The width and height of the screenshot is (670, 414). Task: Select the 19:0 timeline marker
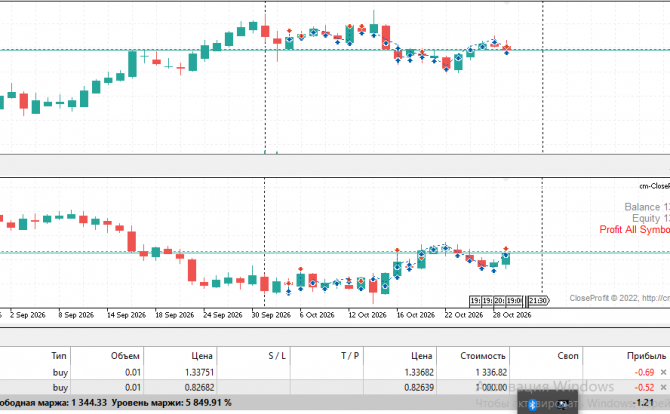[514, 301]
